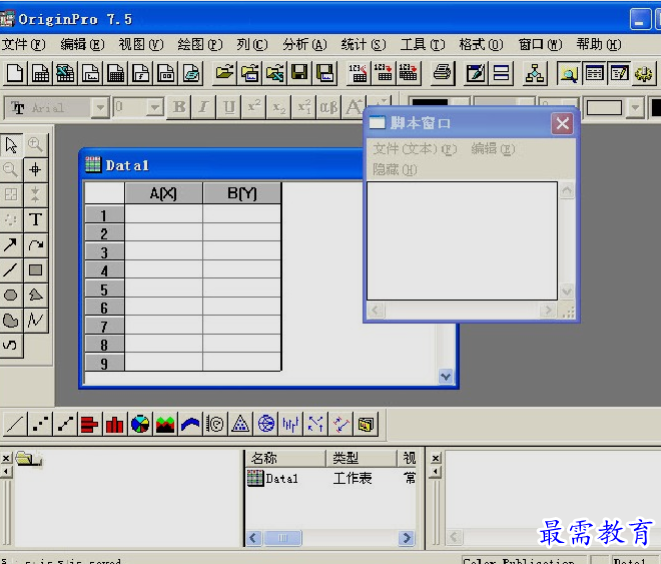Click the New Function toolbar icon
This screenshot has width=661, height=564.
pos(141,73)
